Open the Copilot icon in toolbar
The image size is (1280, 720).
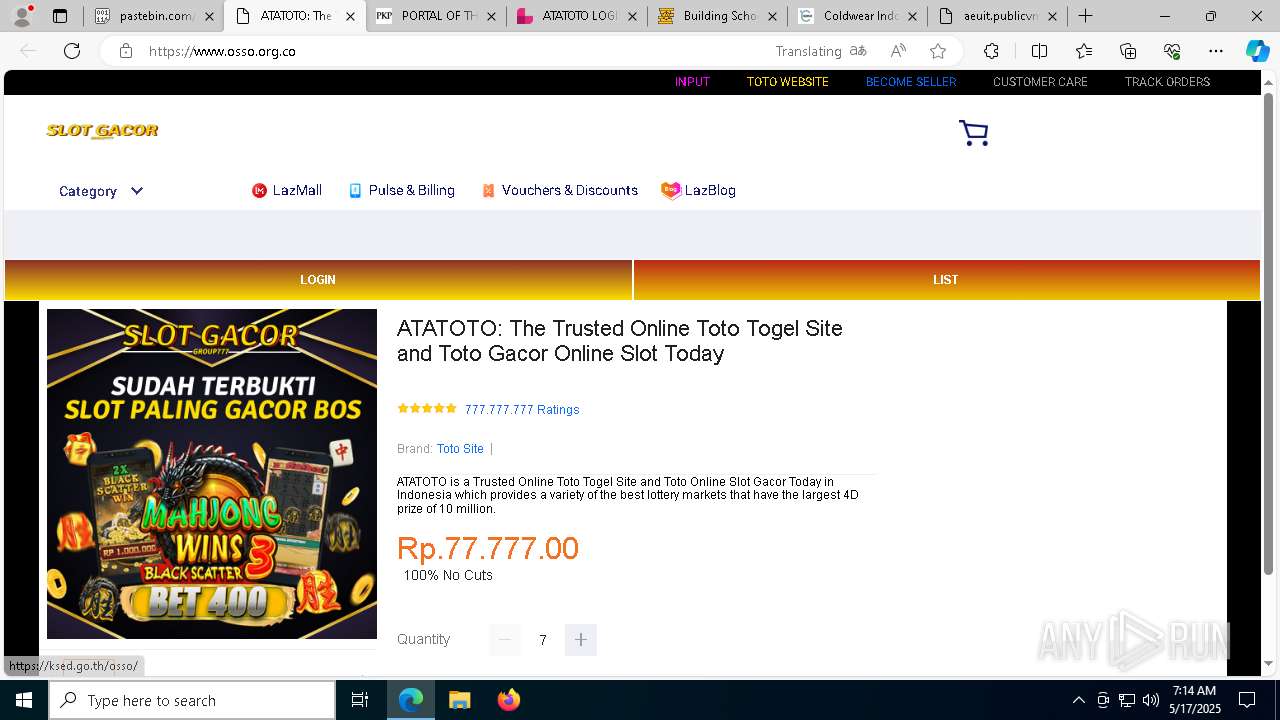pos(1257,51)
